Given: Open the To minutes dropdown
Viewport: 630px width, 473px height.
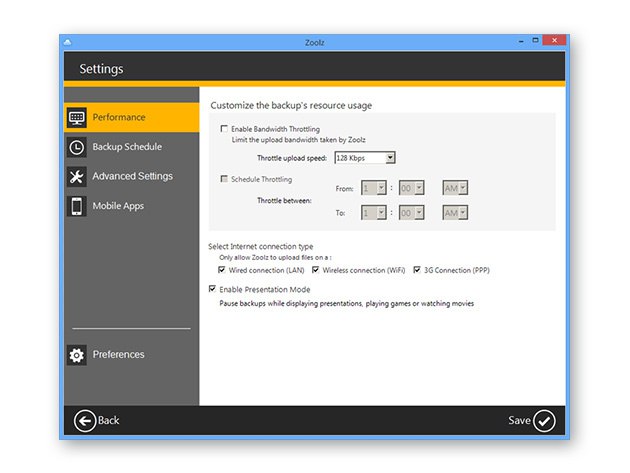Looking at the screenshot, I should coord(411,213).
